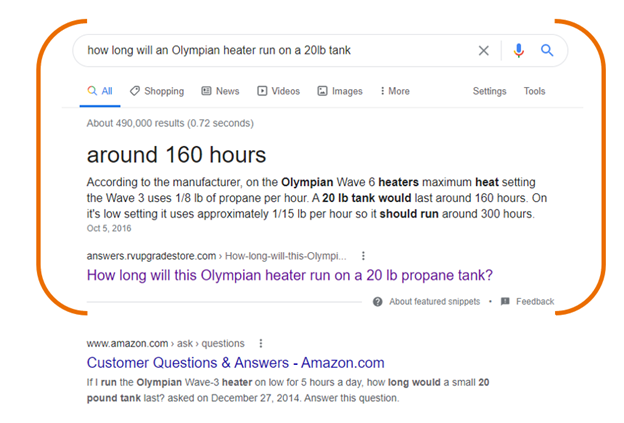Click the featured snippet paragraph text
624x423 pixels.
317,198
